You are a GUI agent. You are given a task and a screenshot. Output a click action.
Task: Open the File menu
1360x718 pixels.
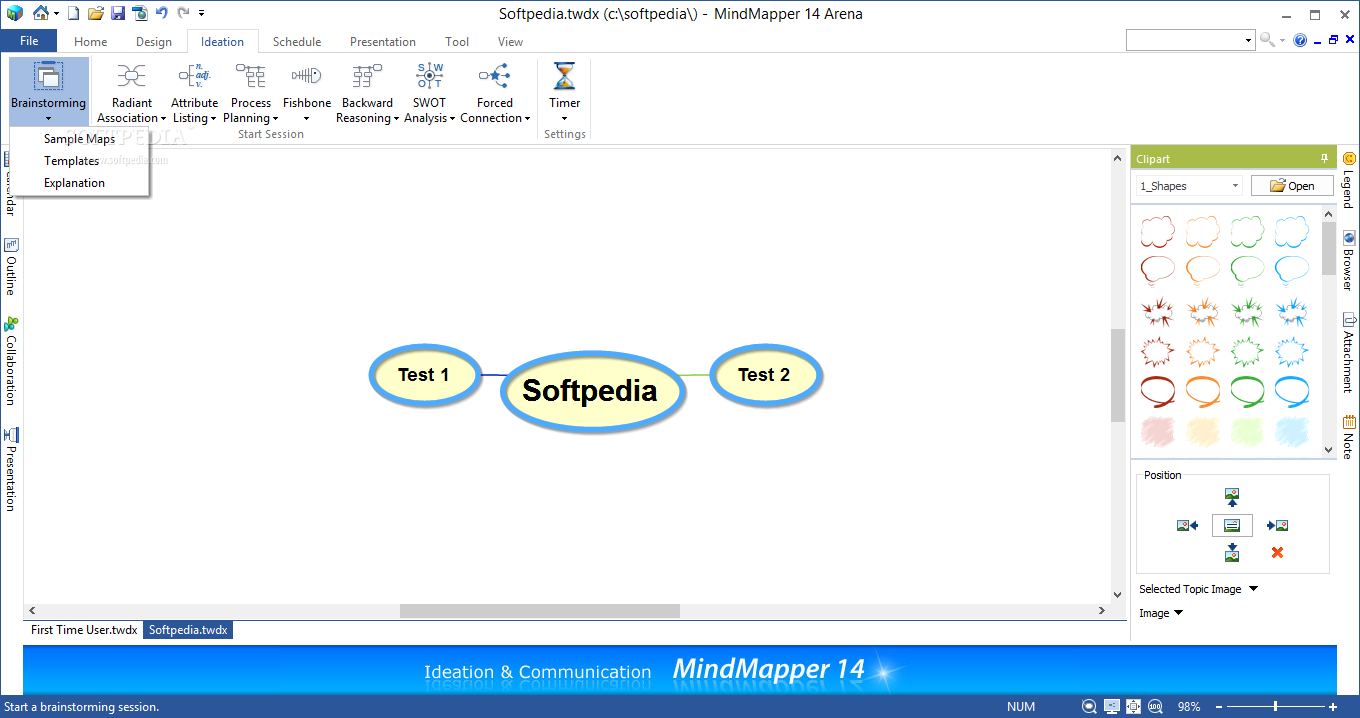tap(28, 41)
